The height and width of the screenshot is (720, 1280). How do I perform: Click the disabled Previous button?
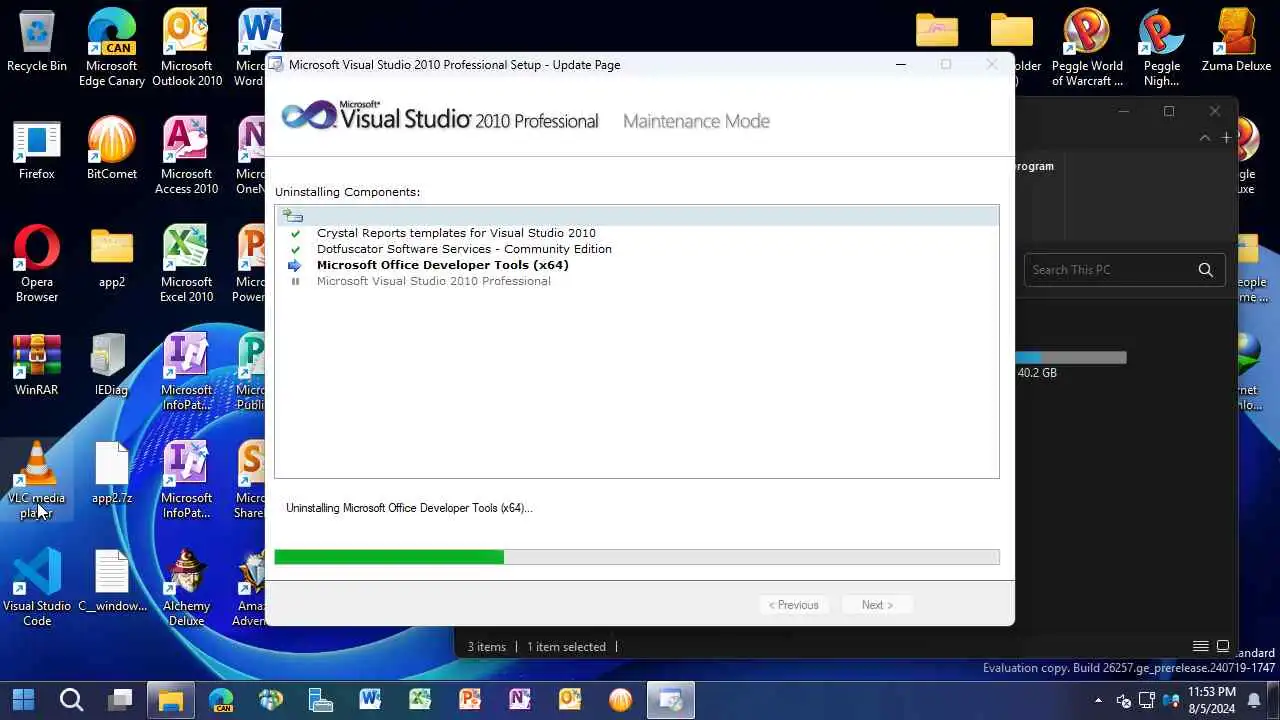coord(793,605)
